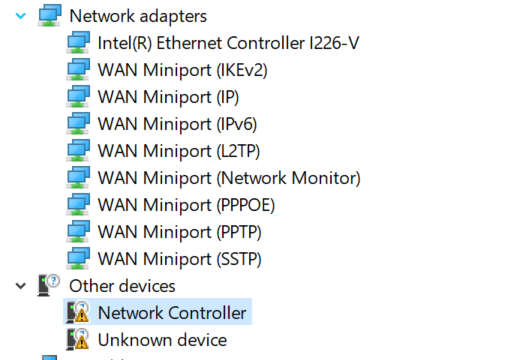Click the Network adapters category icon
This screenshot has height=360, width=527.
tap(50, 15)
